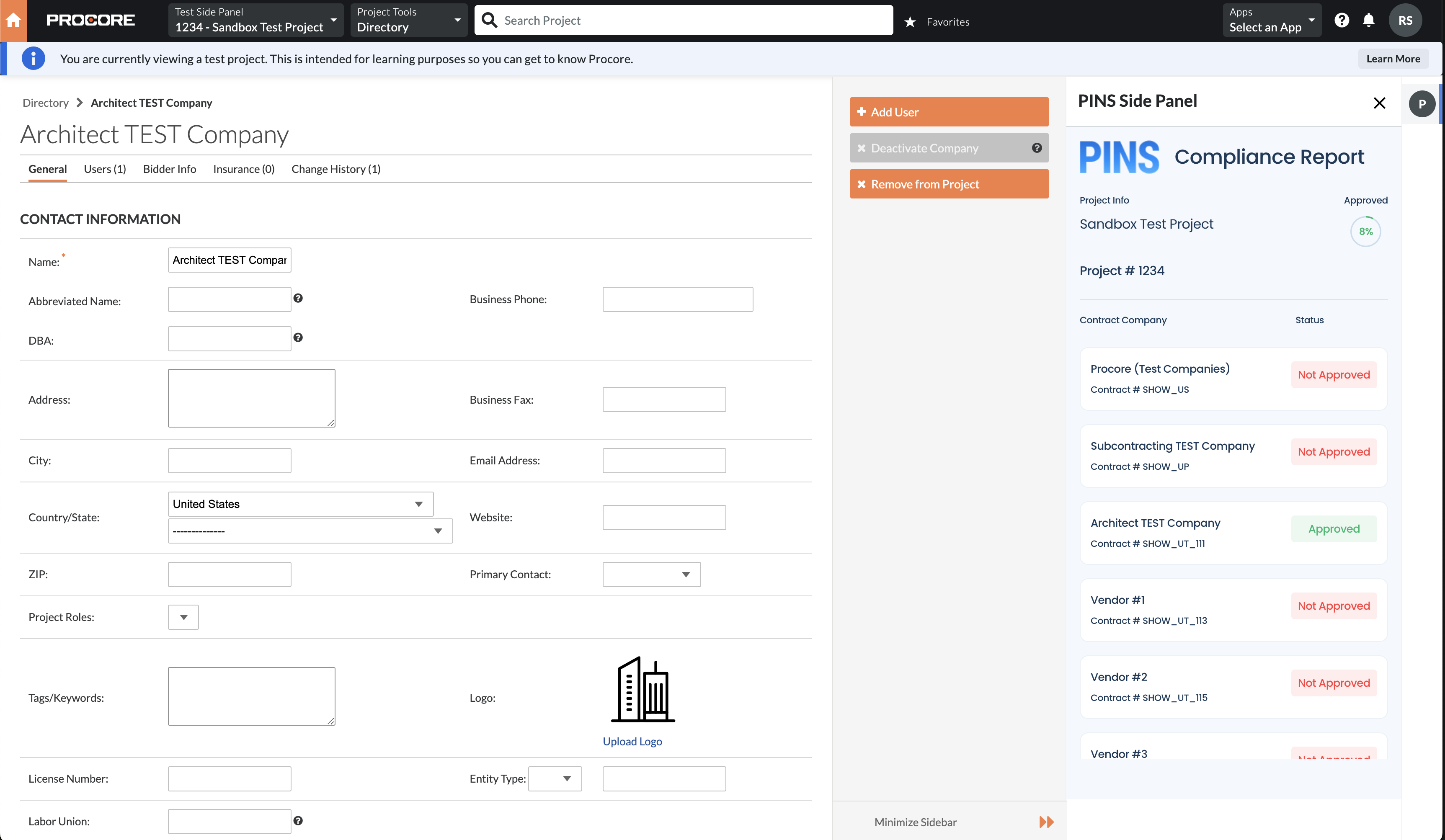This screenshot has width=1445, height=840.
Task: Click the Deactivate Company button
Action: pyautogui.click(x=949, y=148)
